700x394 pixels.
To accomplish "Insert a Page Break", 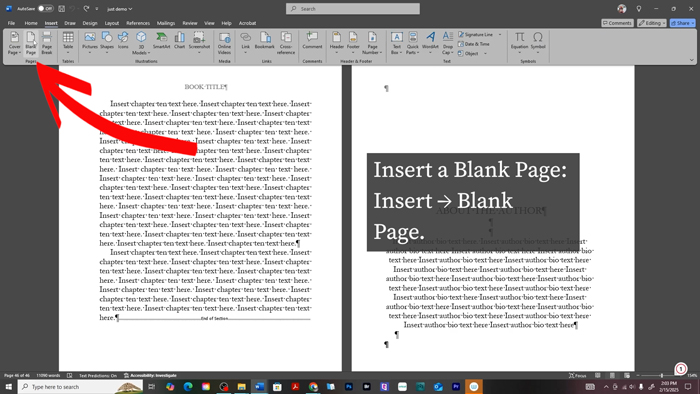I will [x=47, y=43].
